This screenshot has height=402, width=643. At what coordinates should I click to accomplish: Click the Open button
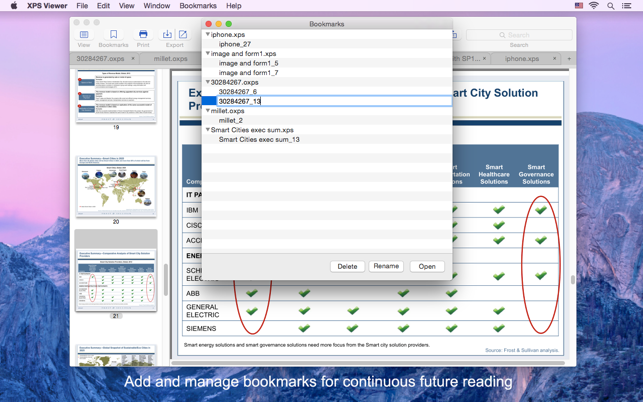427,266
